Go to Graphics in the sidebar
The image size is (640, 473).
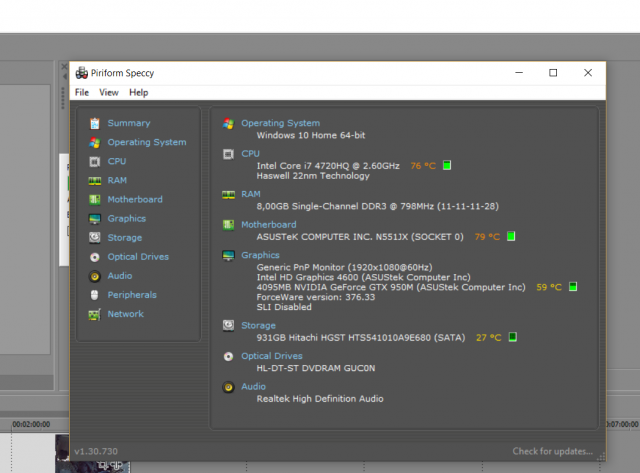pyautogui.click(x=127, y=218)
